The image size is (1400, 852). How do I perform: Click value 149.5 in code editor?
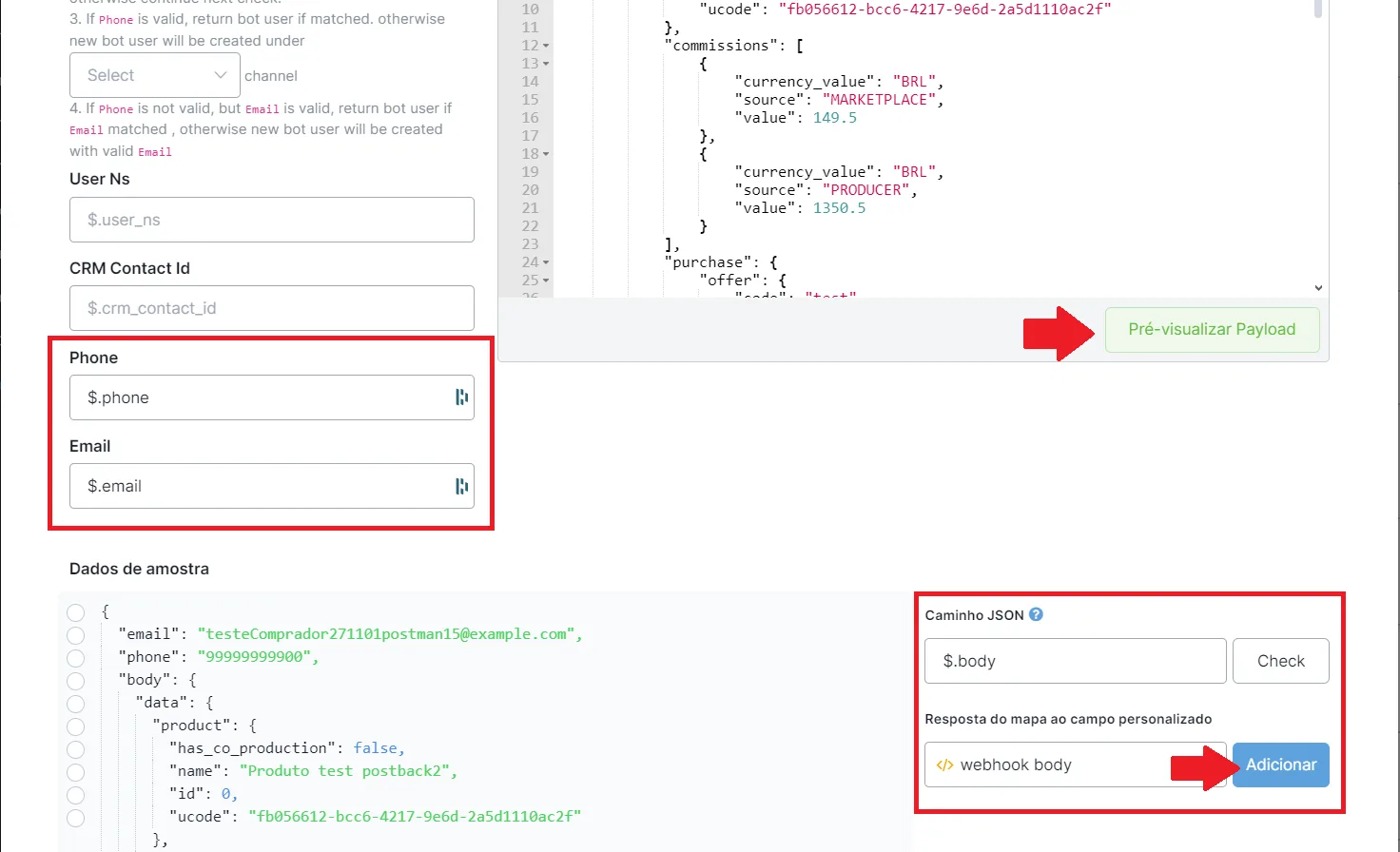click(835, 118)
